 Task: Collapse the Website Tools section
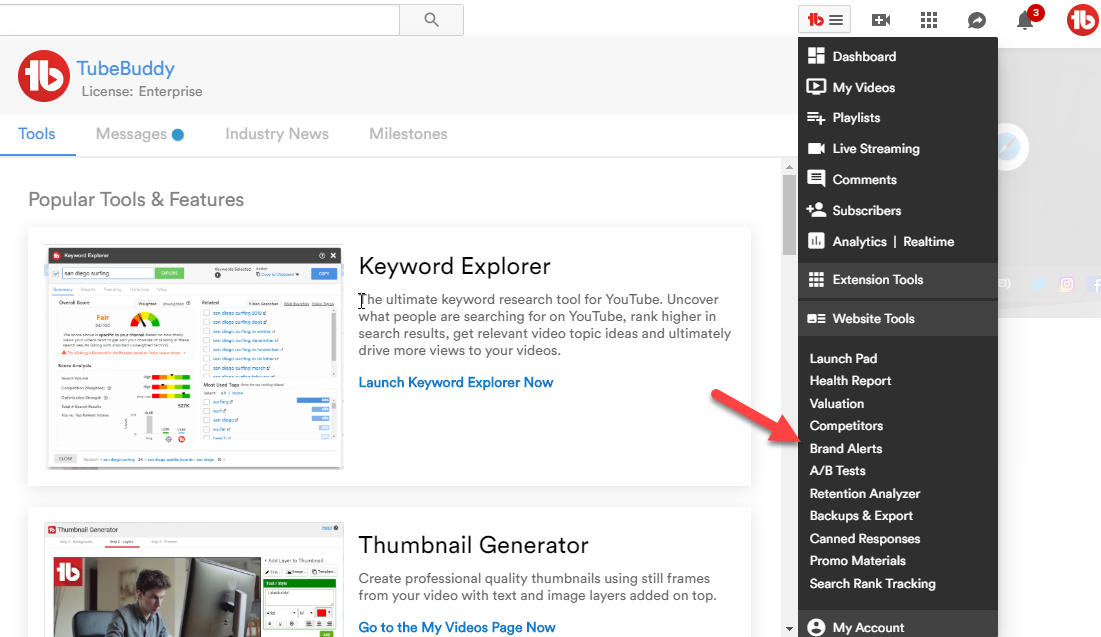coord(873,319)
